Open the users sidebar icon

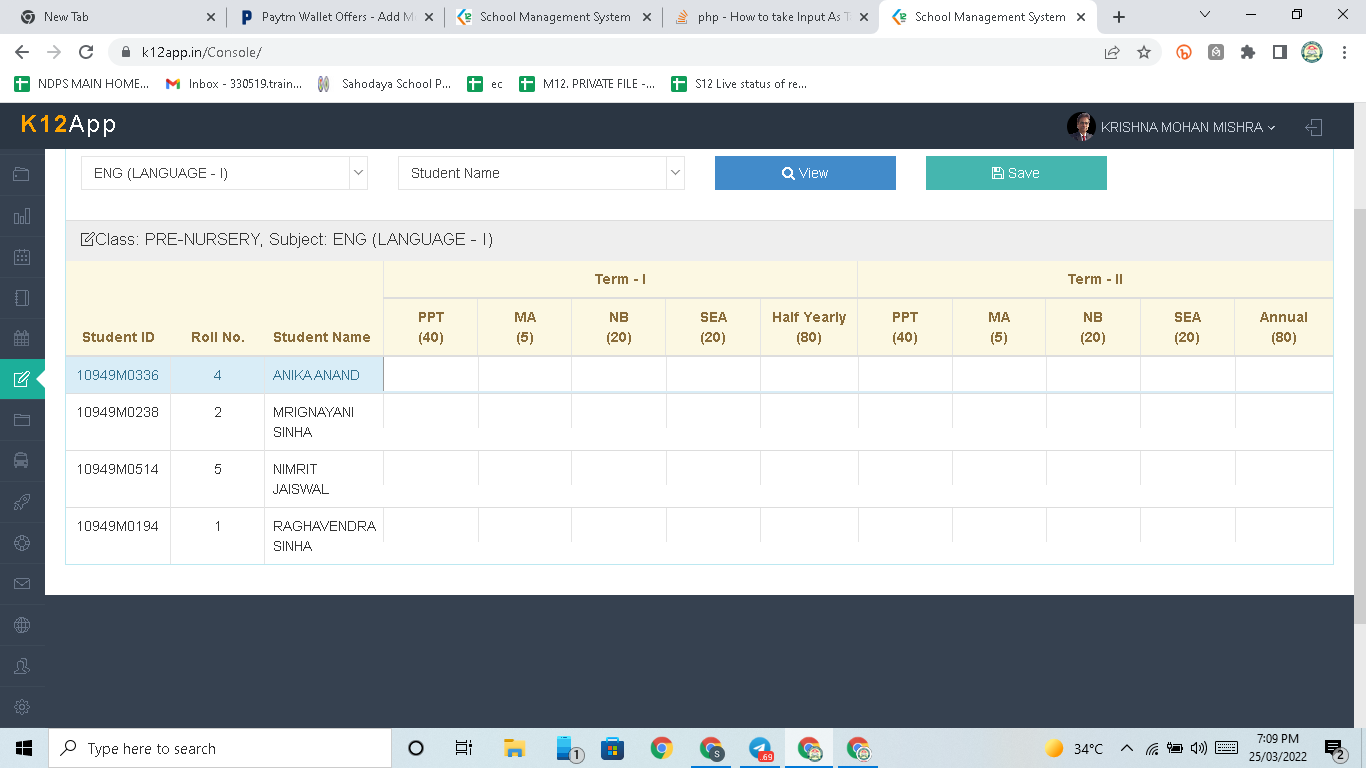point(22,666)
